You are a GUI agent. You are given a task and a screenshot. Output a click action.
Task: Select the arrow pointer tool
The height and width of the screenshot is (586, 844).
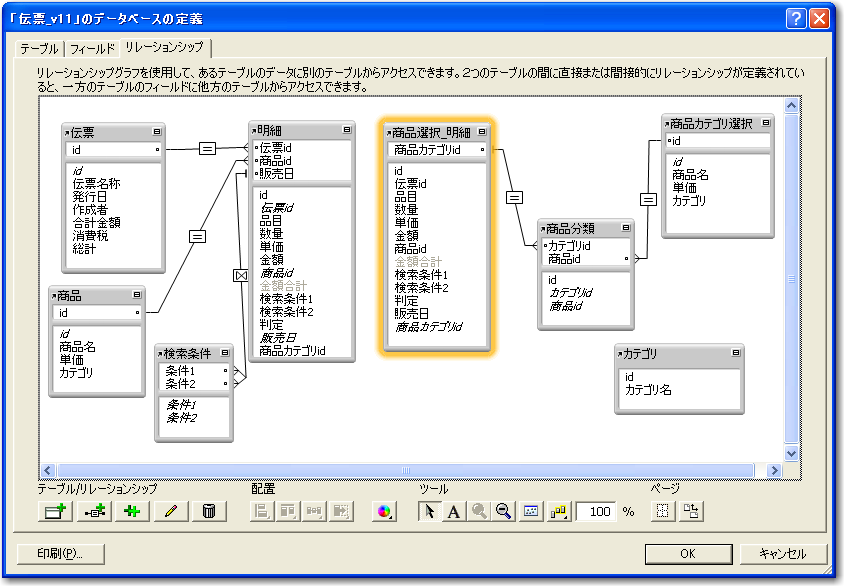pyautogui.click(x=429, y=511)
